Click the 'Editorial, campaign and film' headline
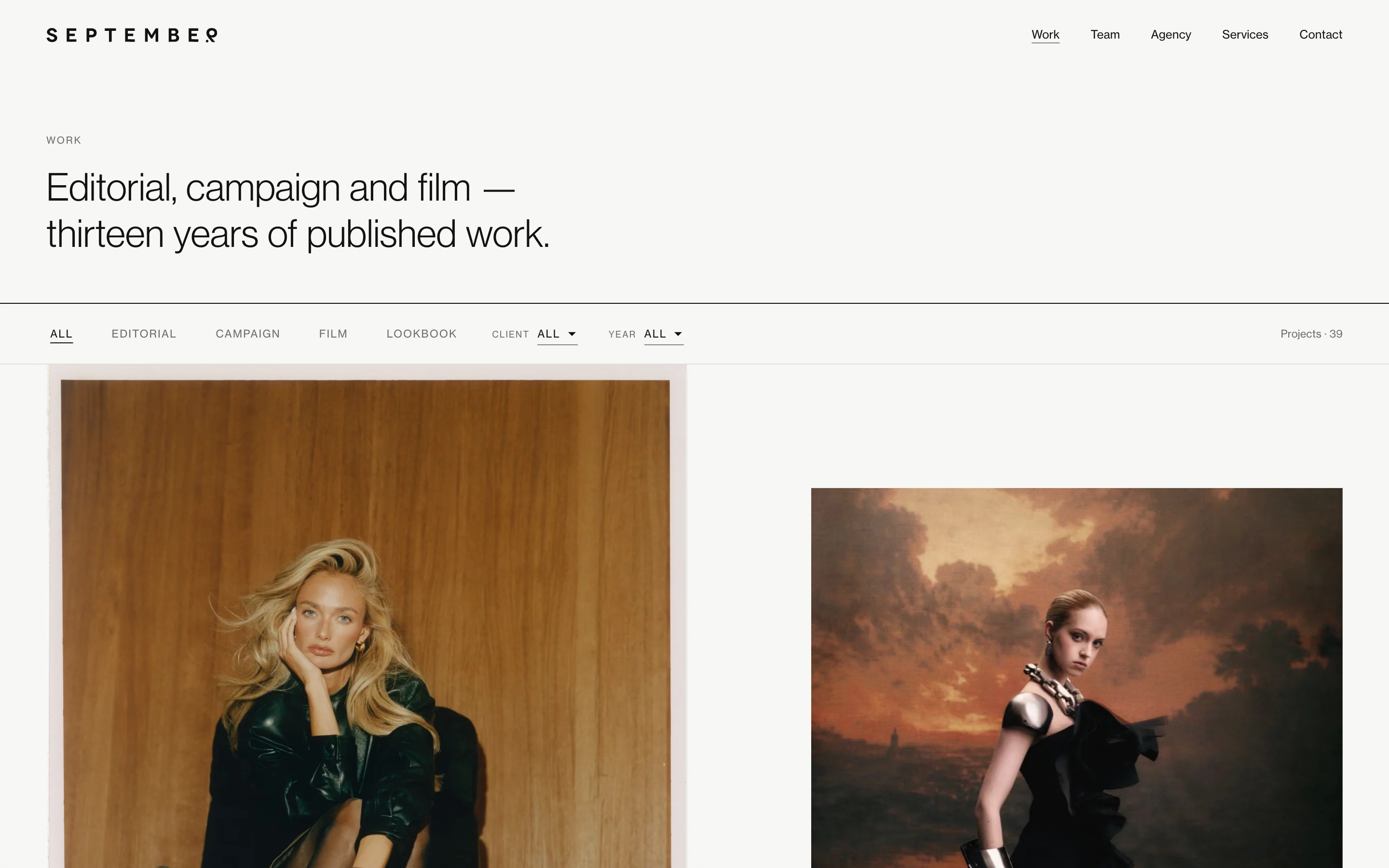Viewport: 1389px width, 868px height. click(298, 211)
